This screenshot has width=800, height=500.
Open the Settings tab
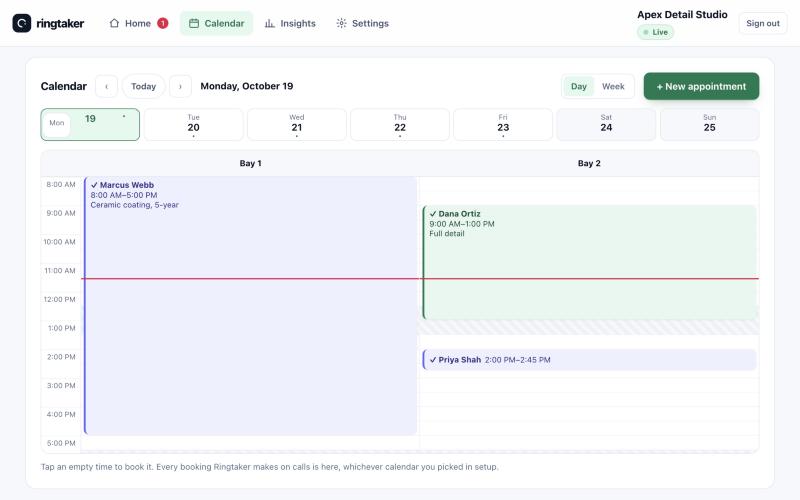coord(362,23)
